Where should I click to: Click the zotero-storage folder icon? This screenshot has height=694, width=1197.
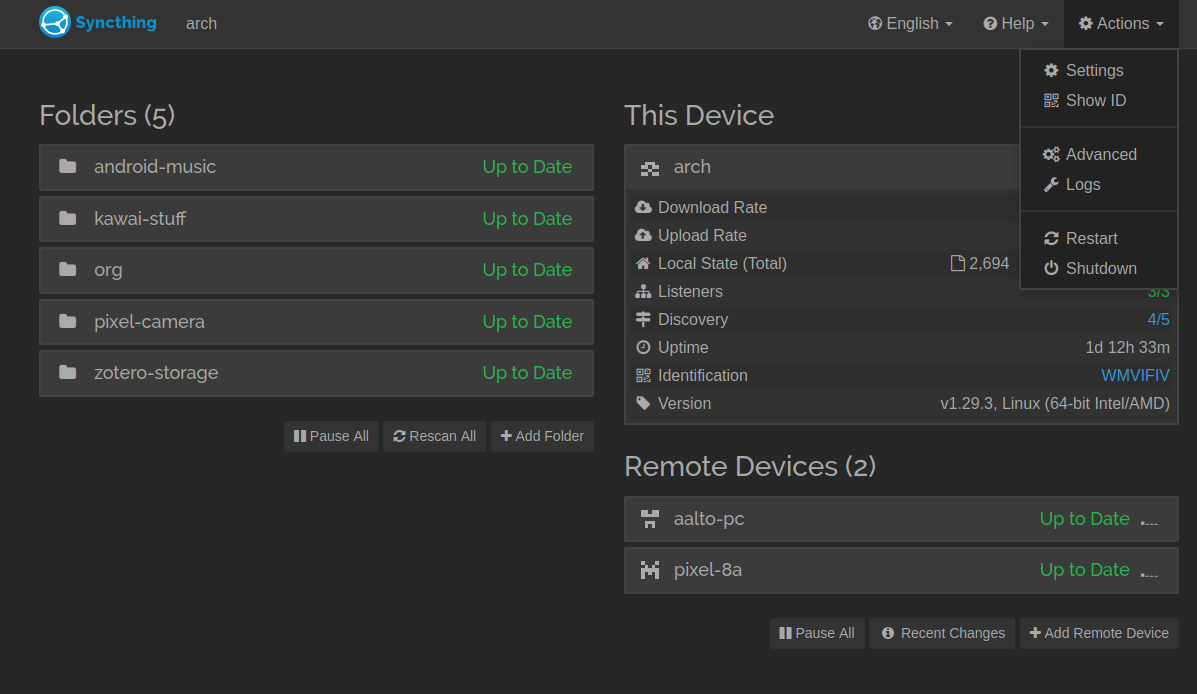(68, 373)
